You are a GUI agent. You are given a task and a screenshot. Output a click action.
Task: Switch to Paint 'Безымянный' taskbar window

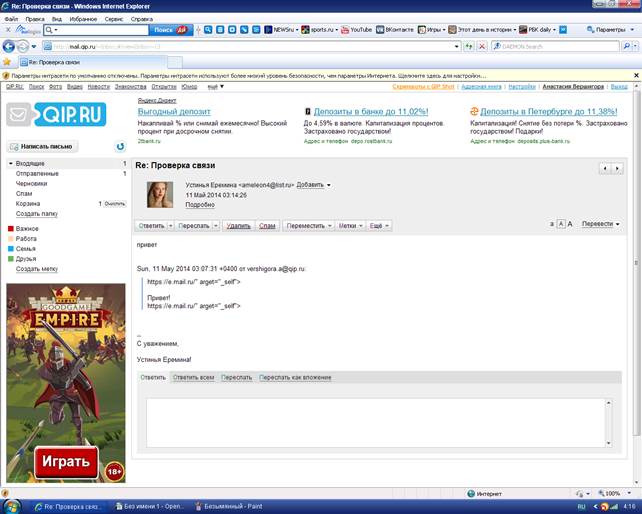pyautogui.click(x=228, y=507)
